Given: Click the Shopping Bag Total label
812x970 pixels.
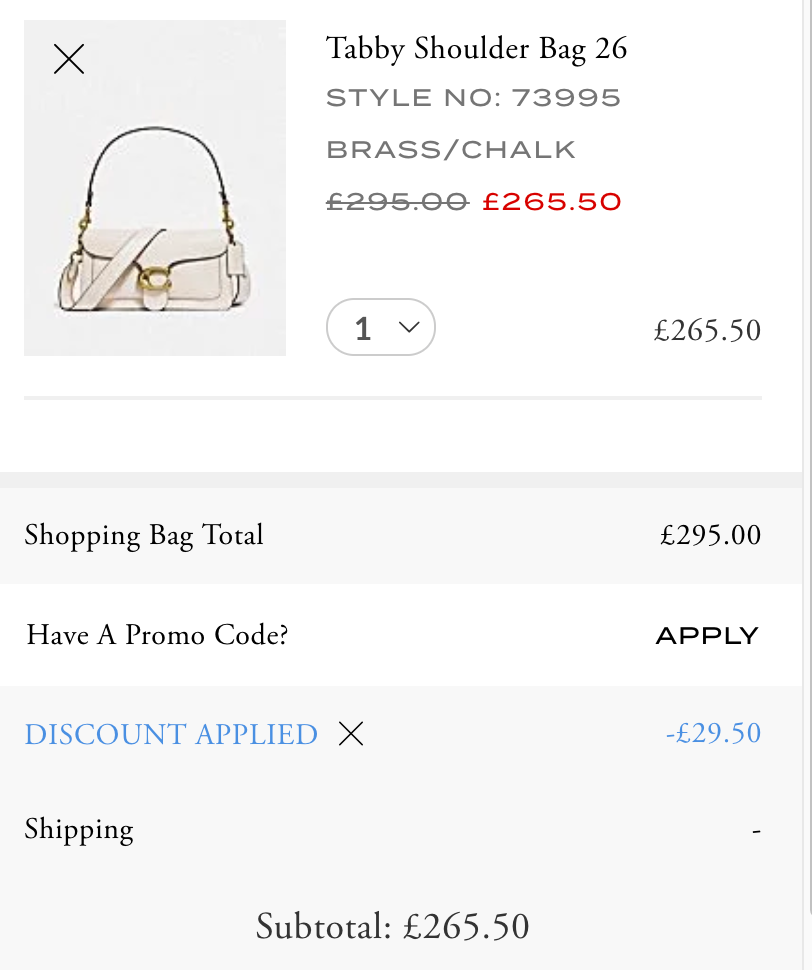Looking at the screenshot, I should (x=143, y=536).
